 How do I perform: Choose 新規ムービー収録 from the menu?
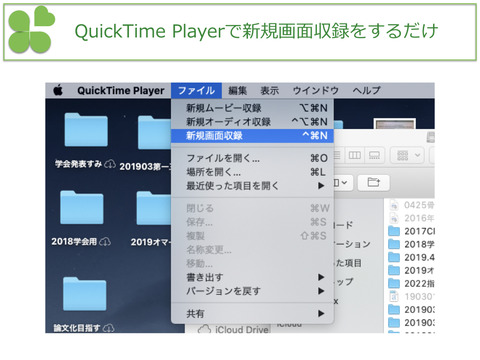pyautogui.click(x=252, y=108)
